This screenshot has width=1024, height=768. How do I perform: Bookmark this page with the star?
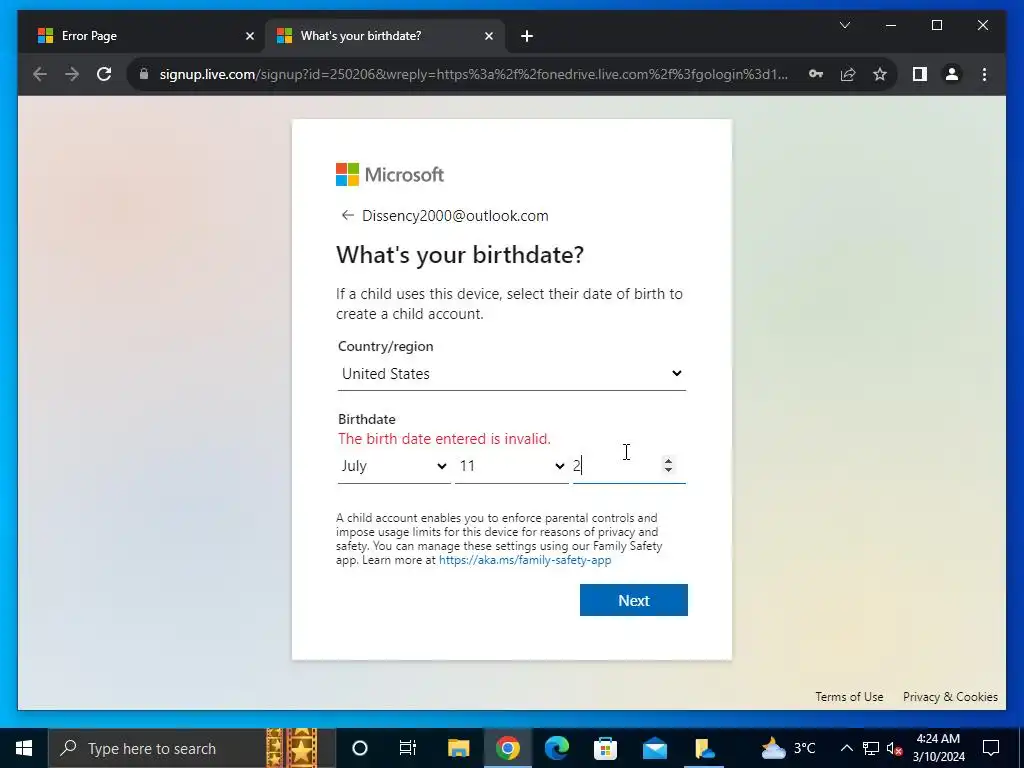click(880, 74)
